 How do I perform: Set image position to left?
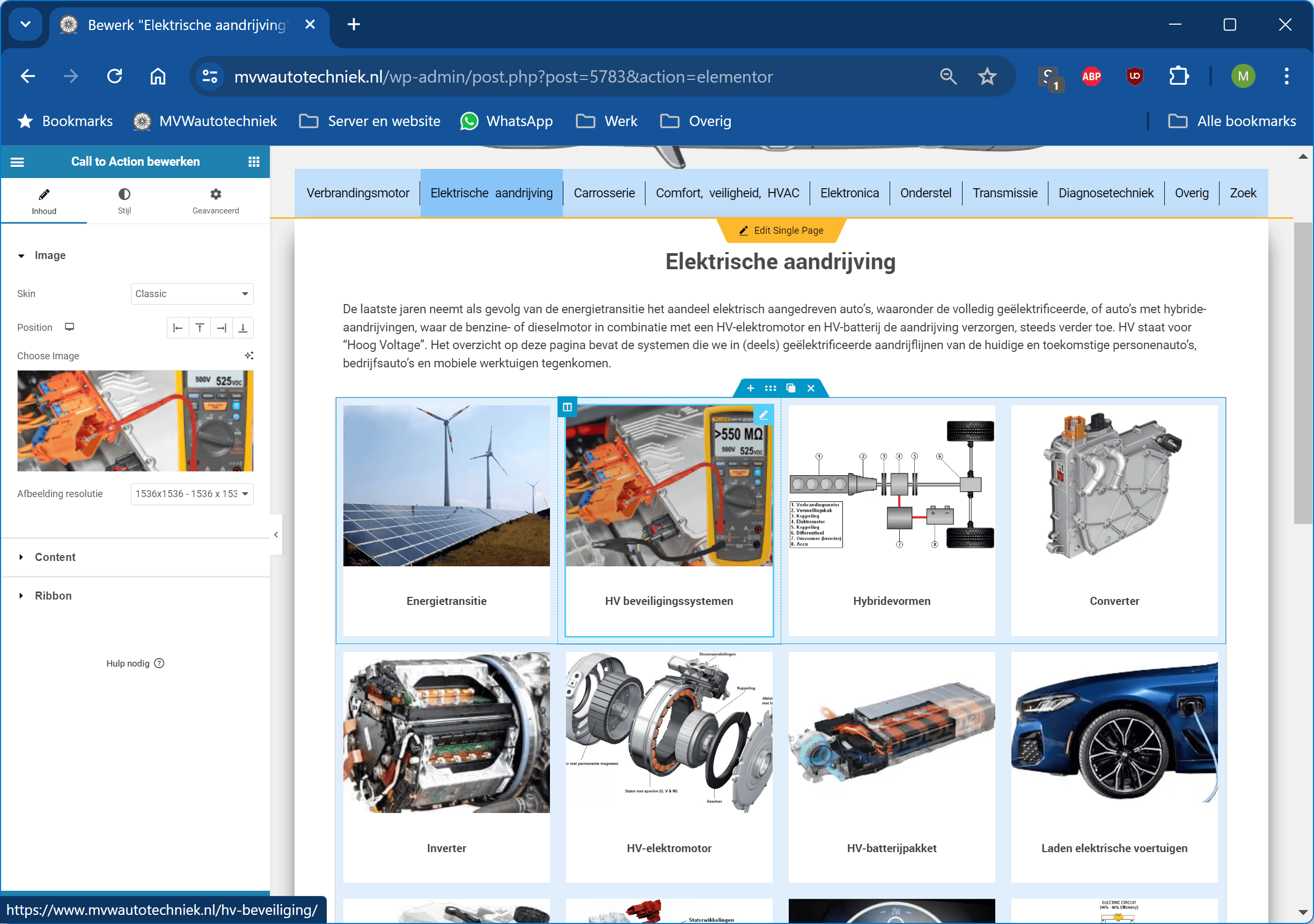(178, 328)
